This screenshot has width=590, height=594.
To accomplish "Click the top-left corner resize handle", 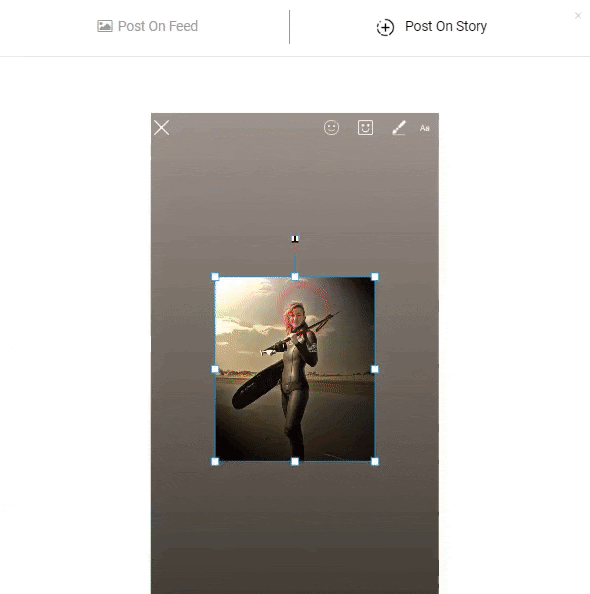I will pos(215,277).
